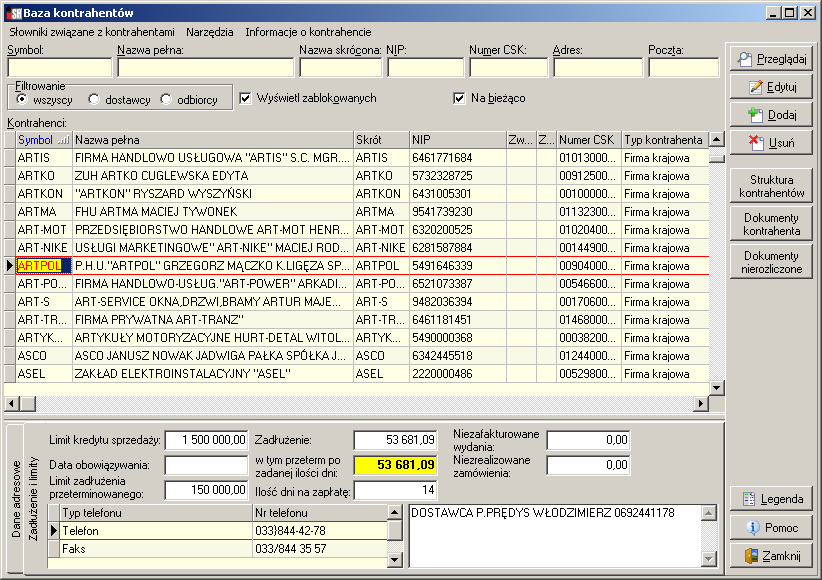The height and width of the screenshot is (580, 822).
Task: Select the ARTIS contractor row
Action: [x=356, y=158]
